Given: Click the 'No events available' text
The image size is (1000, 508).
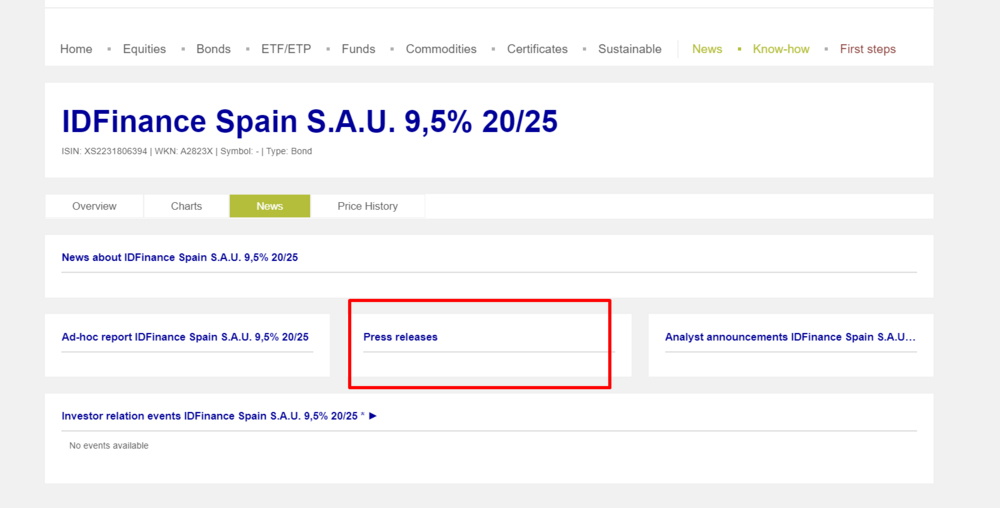Looking at the screenshot, I should pyautogui.click(x=109, y=446).
